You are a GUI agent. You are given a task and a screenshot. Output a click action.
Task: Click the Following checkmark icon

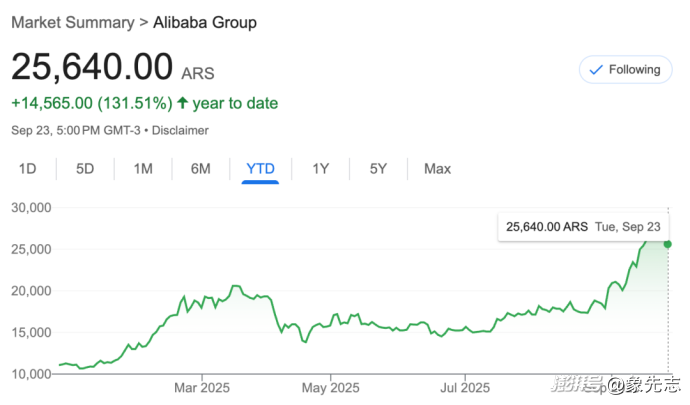[597, 70]
